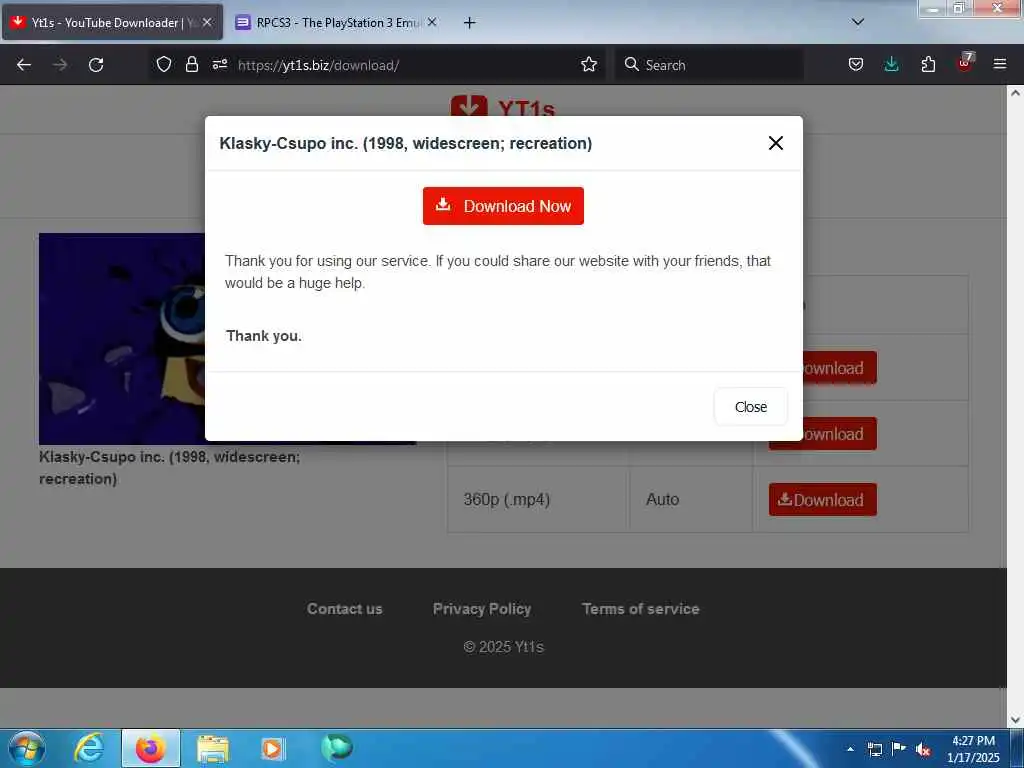Open a new tab with plus button
The width and height of the screenshot is (1024, 768).
coord(470,23)
